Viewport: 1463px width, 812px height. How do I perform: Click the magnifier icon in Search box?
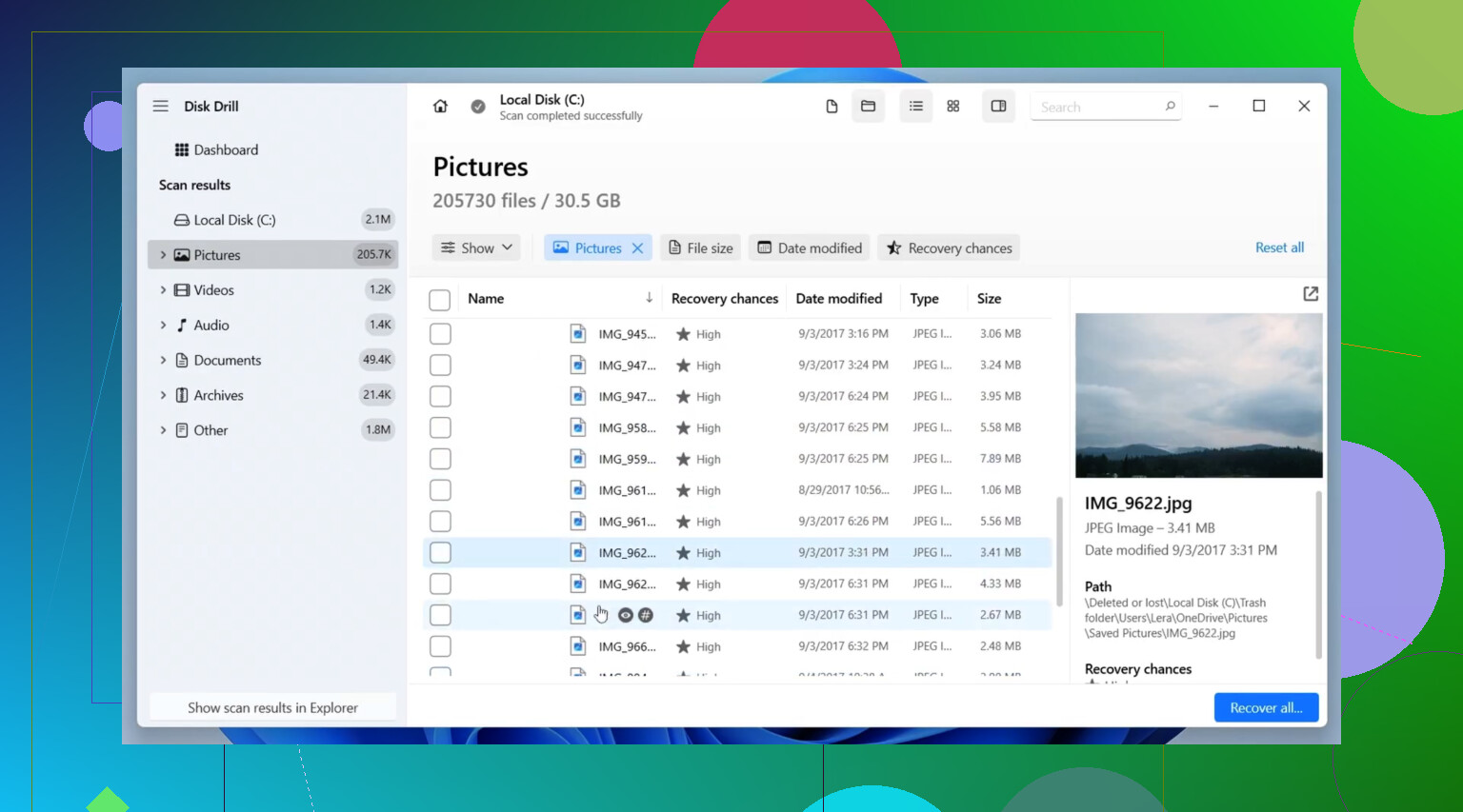click(x=1170, y=107)
